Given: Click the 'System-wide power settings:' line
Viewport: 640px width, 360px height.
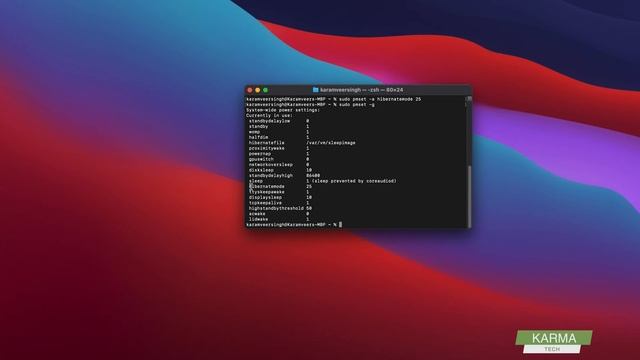Looking at the screenshot, I should [x=283, y=110].
